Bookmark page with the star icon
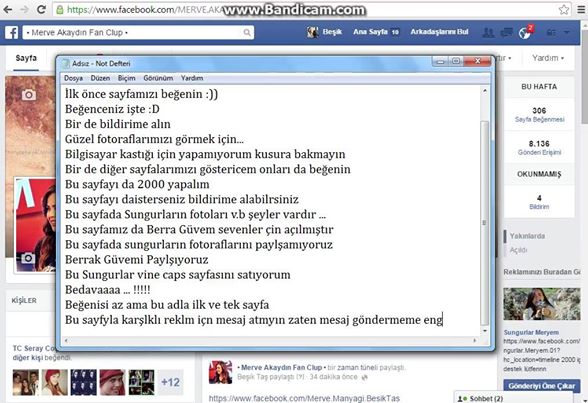Image resolution: width=588 pixels, height=403 pixels. 564,9
